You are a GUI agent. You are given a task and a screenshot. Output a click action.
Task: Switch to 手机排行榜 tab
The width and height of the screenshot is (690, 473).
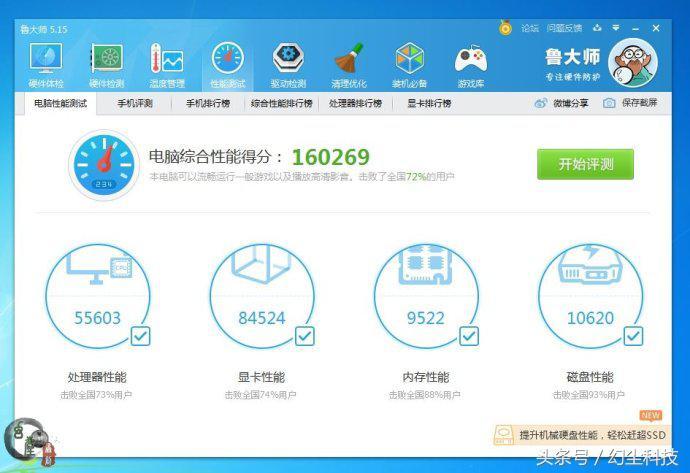(x=208, y=103)
